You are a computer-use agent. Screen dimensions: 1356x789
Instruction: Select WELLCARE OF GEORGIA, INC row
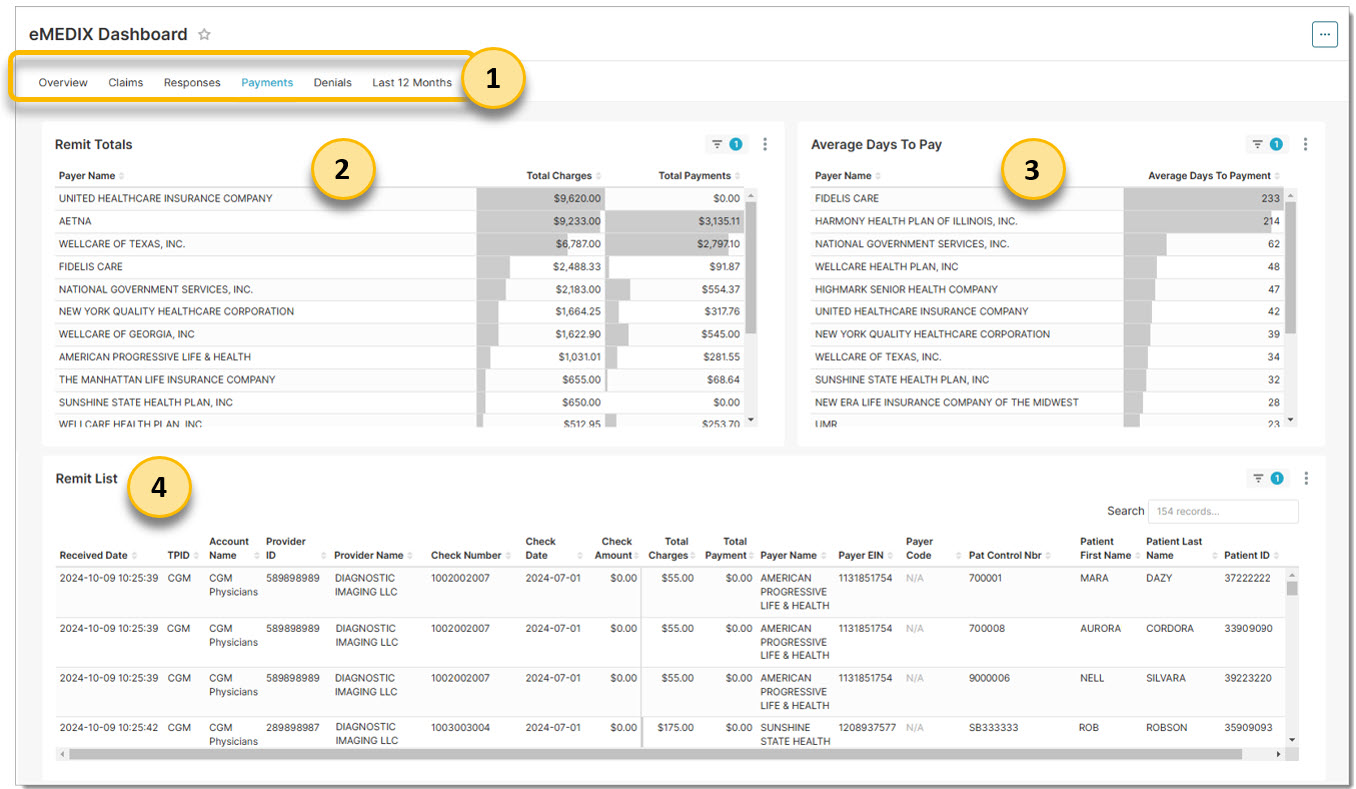coord(399,334)
